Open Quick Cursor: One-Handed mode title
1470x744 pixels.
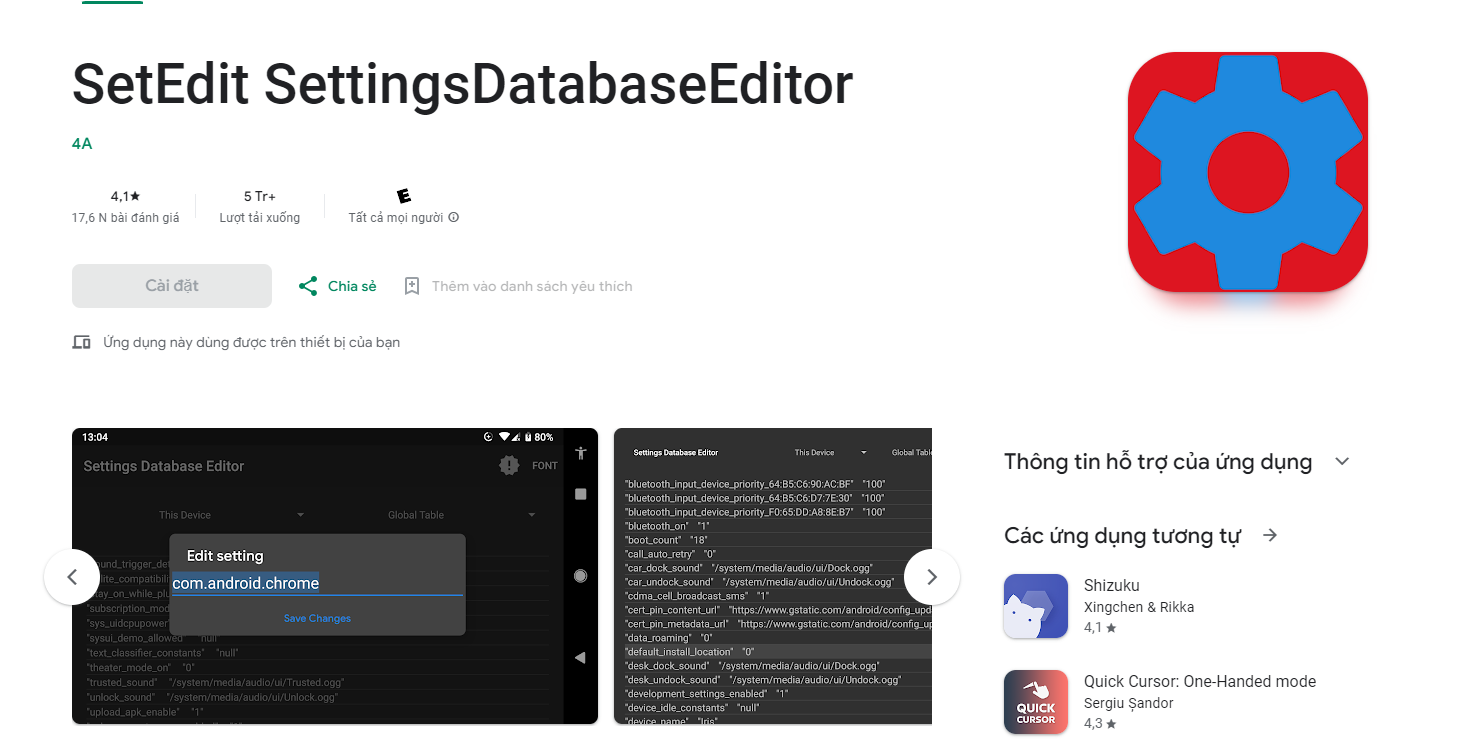1199,681
